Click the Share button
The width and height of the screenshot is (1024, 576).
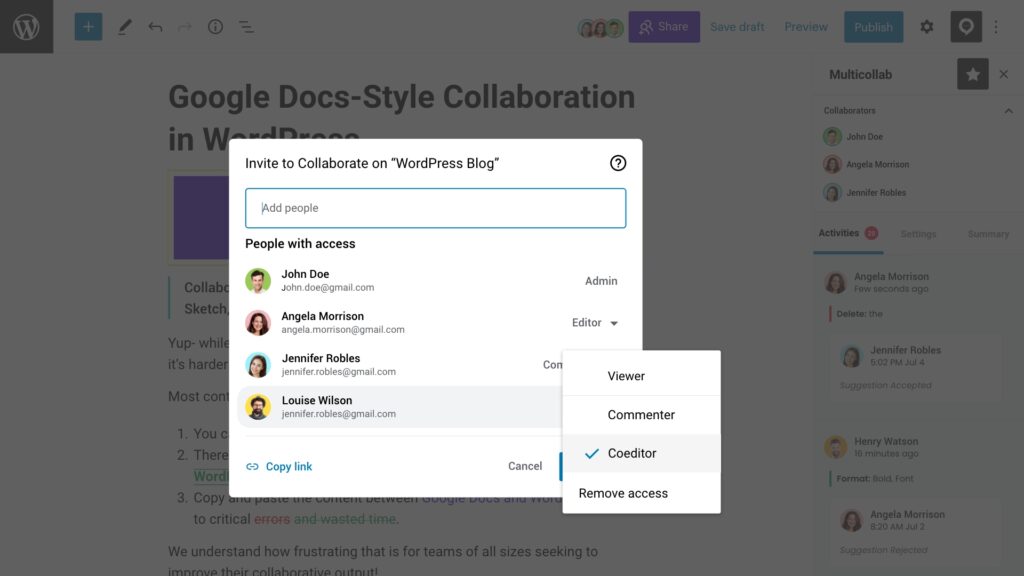[664, 27]
